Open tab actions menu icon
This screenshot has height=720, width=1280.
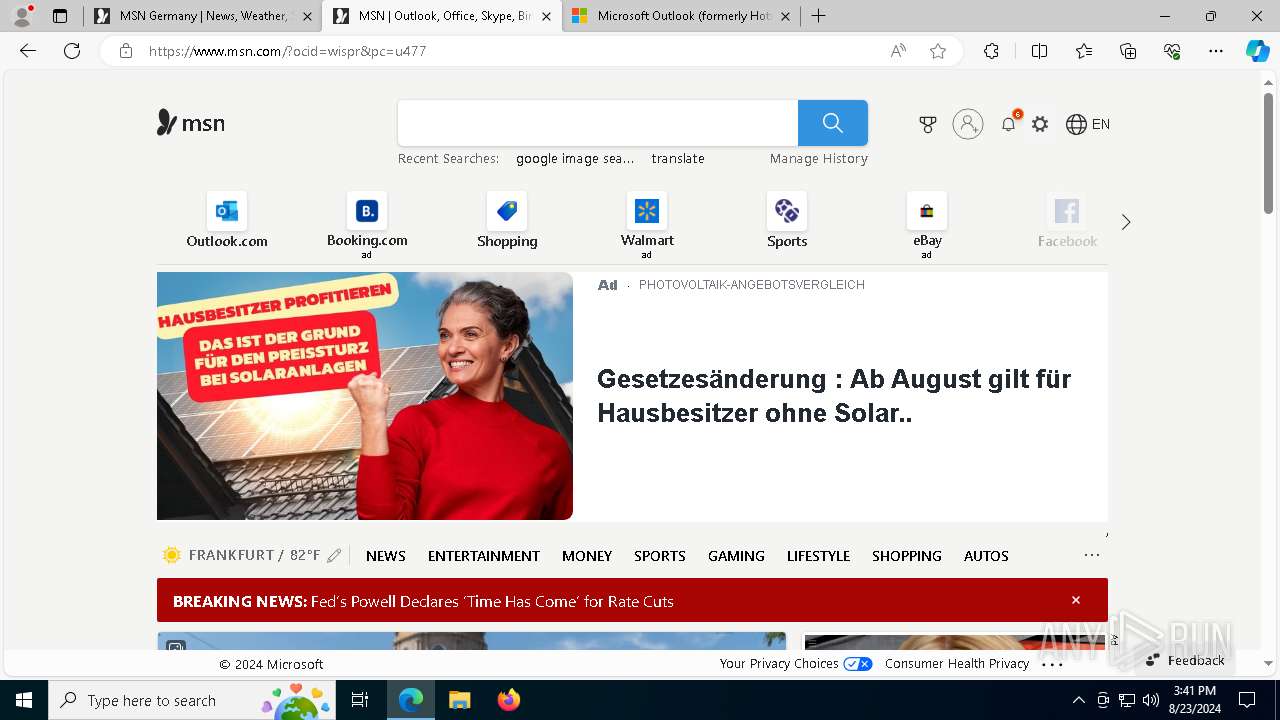60,16
